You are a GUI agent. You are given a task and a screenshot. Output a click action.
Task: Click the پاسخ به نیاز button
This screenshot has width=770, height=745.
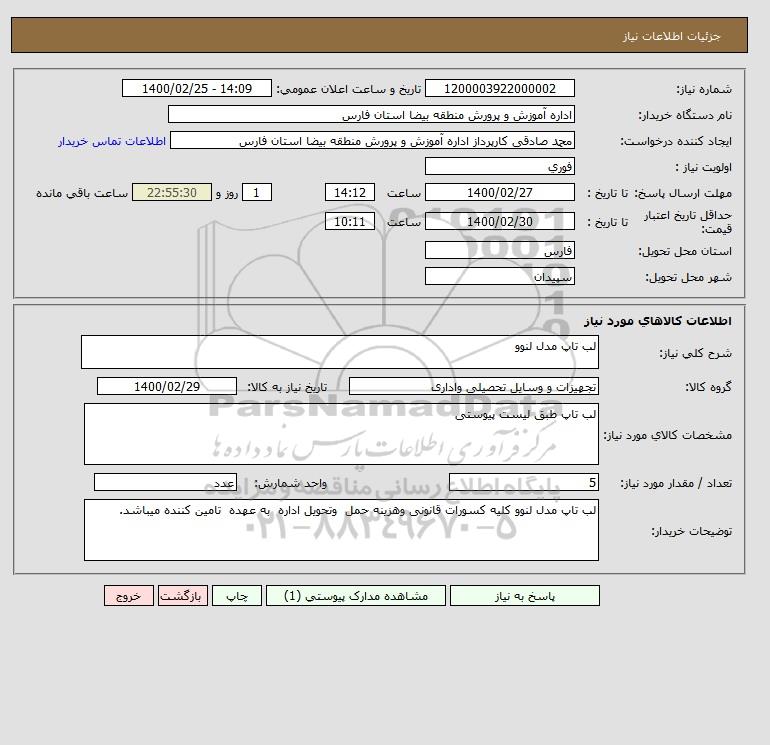[524, 596]
